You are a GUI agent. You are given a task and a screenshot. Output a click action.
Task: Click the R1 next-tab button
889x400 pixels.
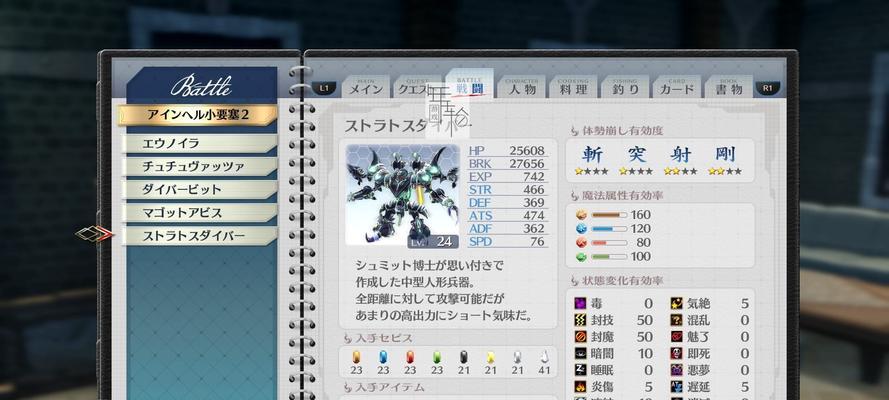pos(768,88)
